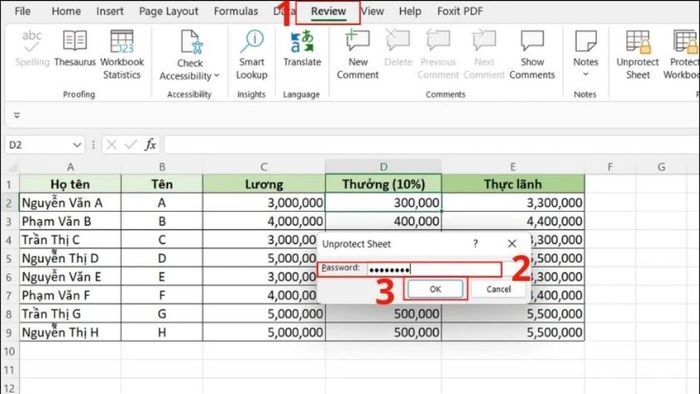Image resolution: width=700 pixels, height=394 pixels.
Task: Click the Password input field
Action: pyautogui.click(x=433, y=269)
